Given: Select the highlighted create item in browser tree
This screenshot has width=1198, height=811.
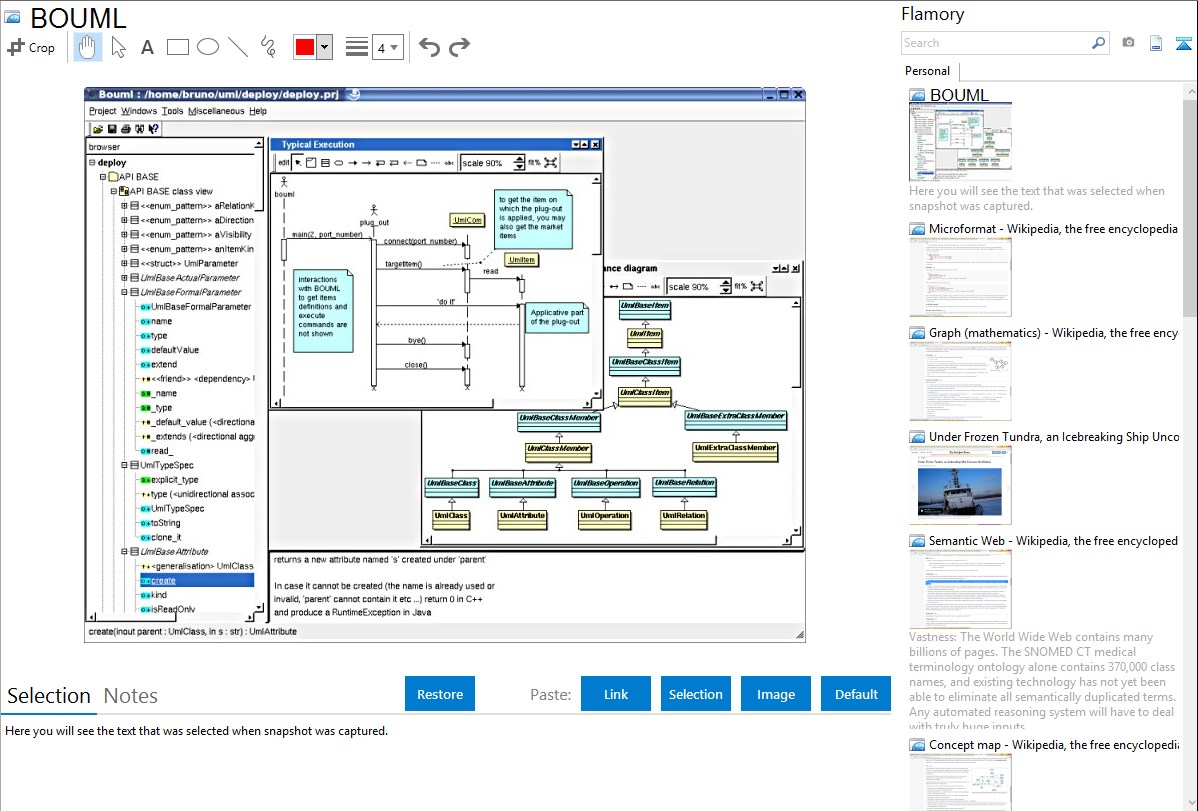Looking at the screenshot, I should [x=196, y=581].
